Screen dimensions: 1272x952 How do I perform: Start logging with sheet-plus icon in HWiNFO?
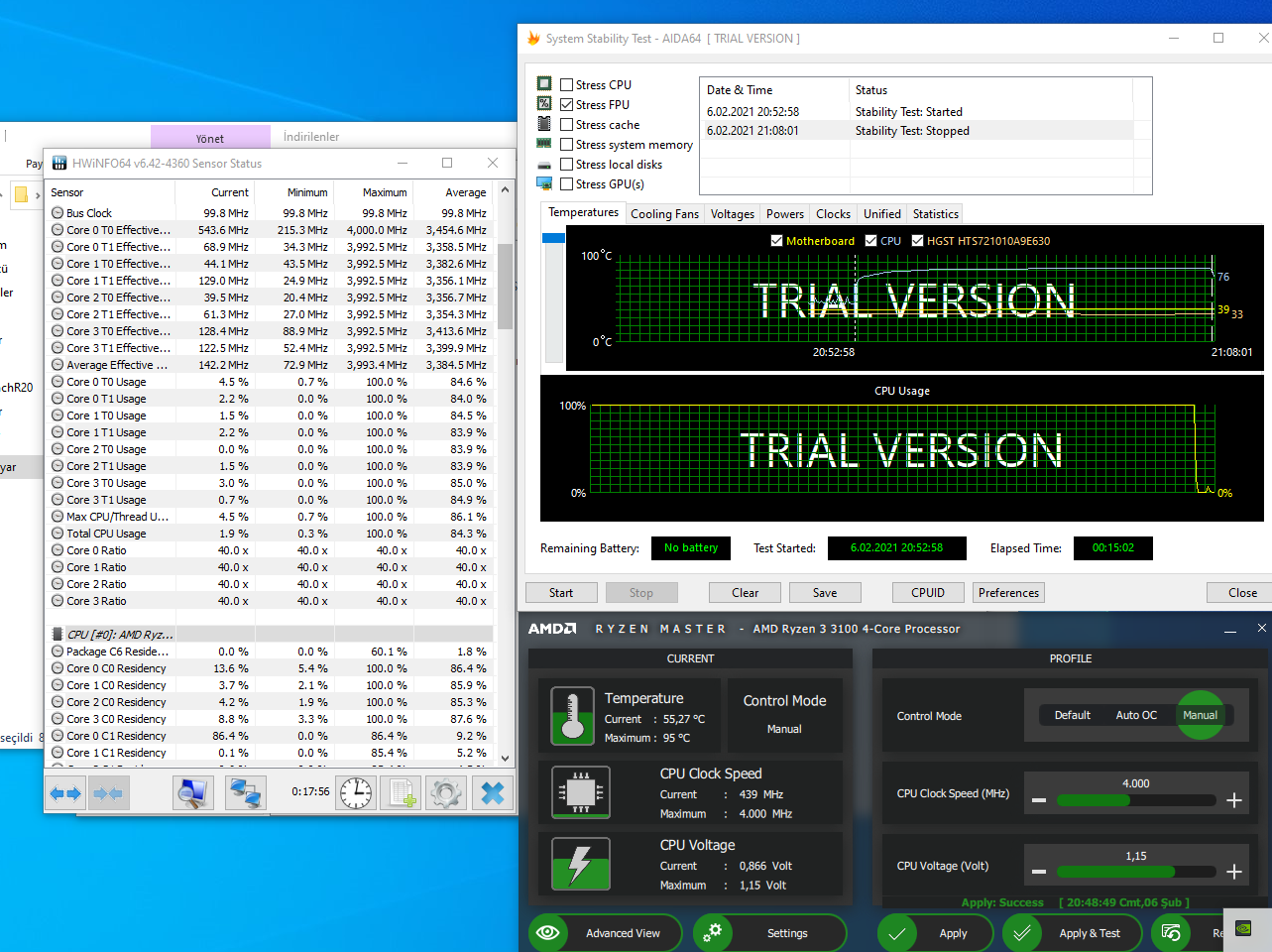[402, 792]
